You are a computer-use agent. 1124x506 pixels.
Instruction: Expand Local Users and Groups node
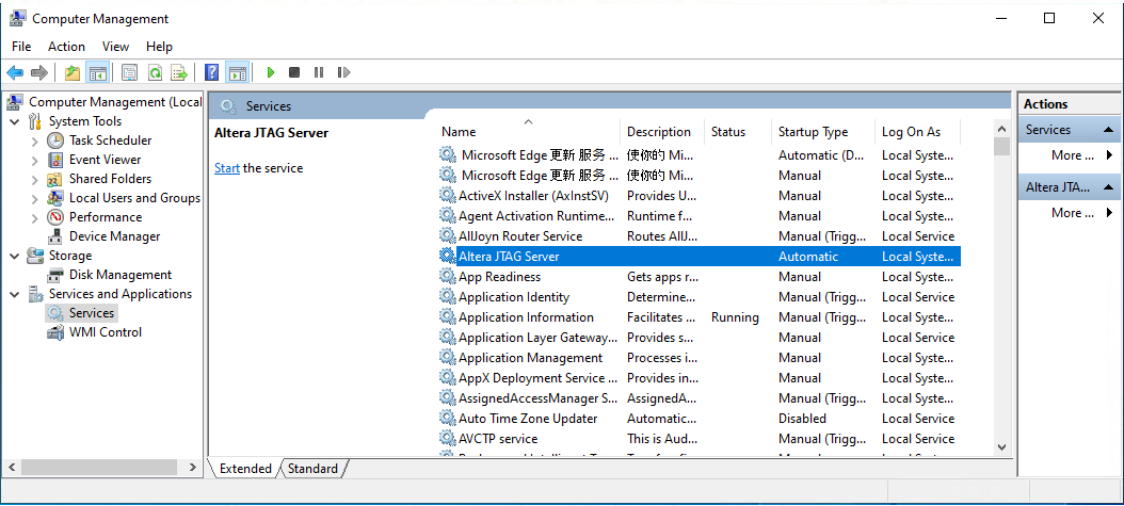pos(35,199)
